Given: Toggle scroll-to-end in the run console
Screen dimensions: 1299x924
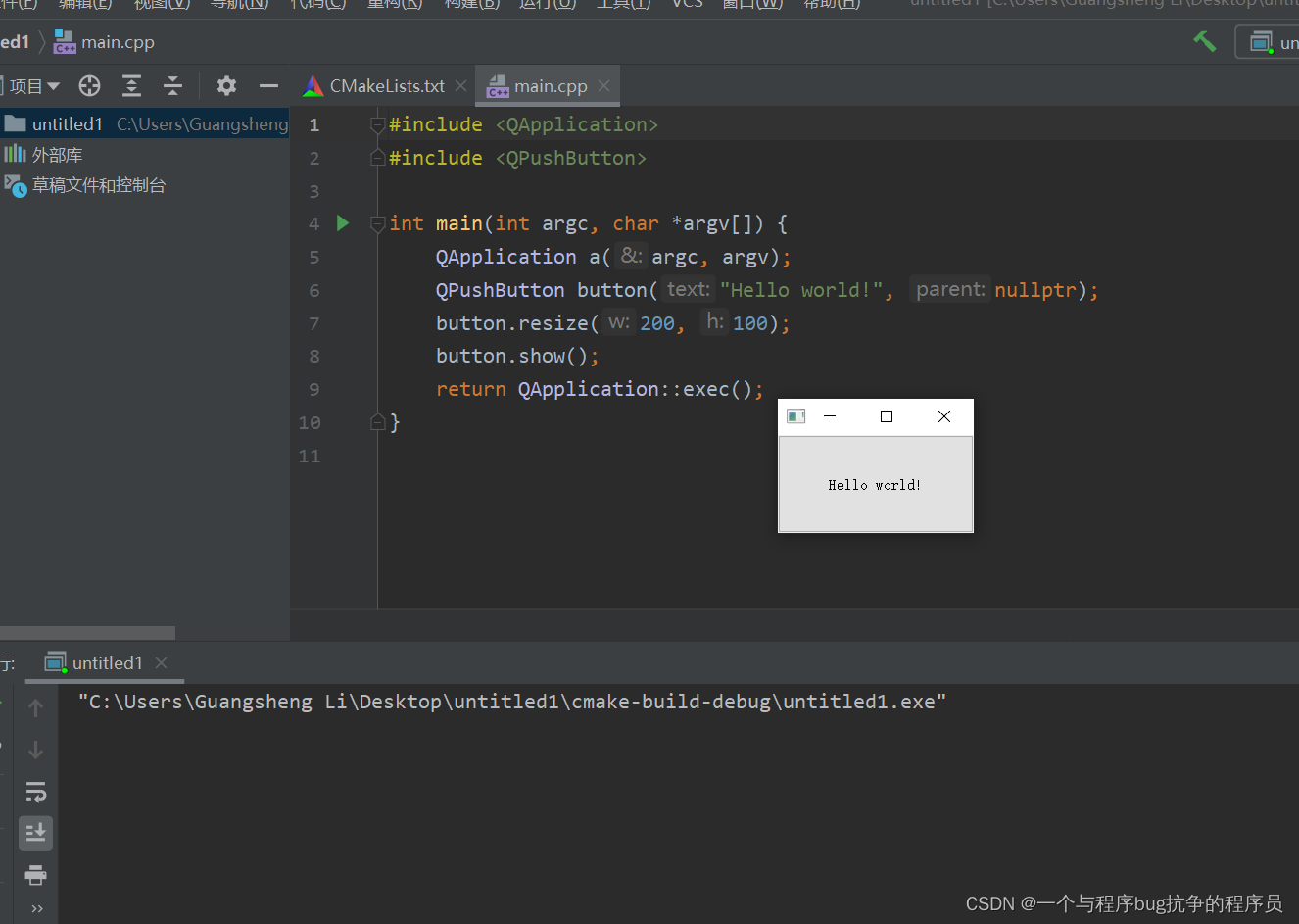Looking at the screenshot, I should coord(36,833).
